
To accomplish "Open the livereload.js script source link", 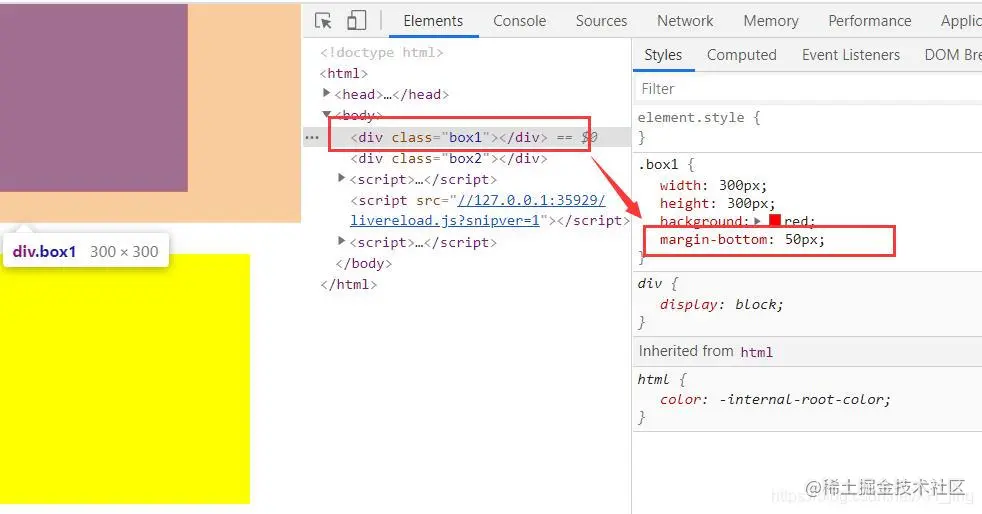I will [x=478, y=210].
